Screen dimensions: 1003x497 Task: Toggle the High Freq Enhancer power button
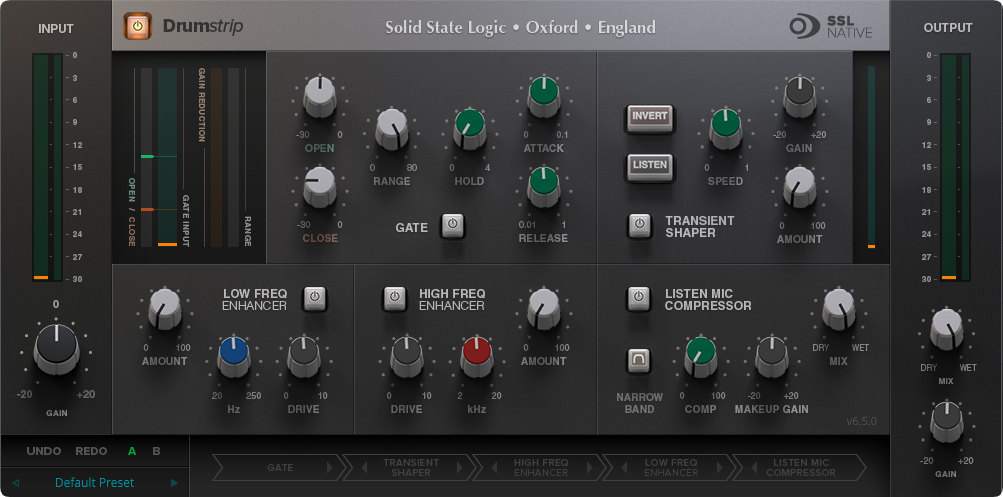tap(395, 299)
